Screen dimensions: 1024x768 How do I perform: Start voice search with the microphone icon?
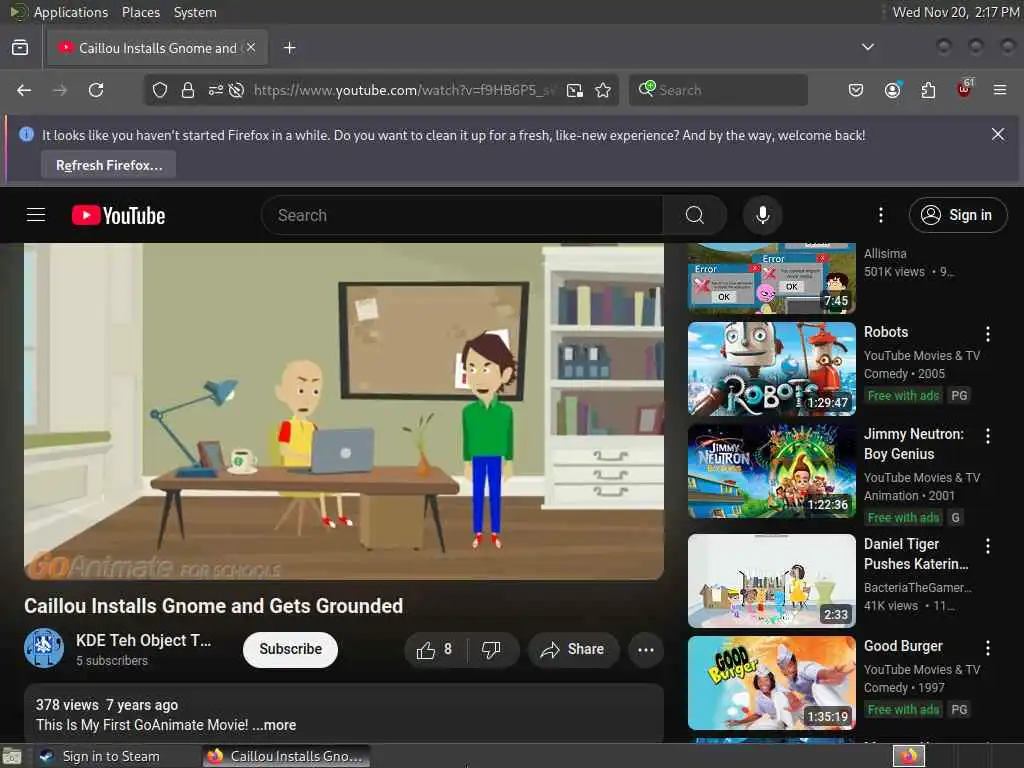pos(762,215)
